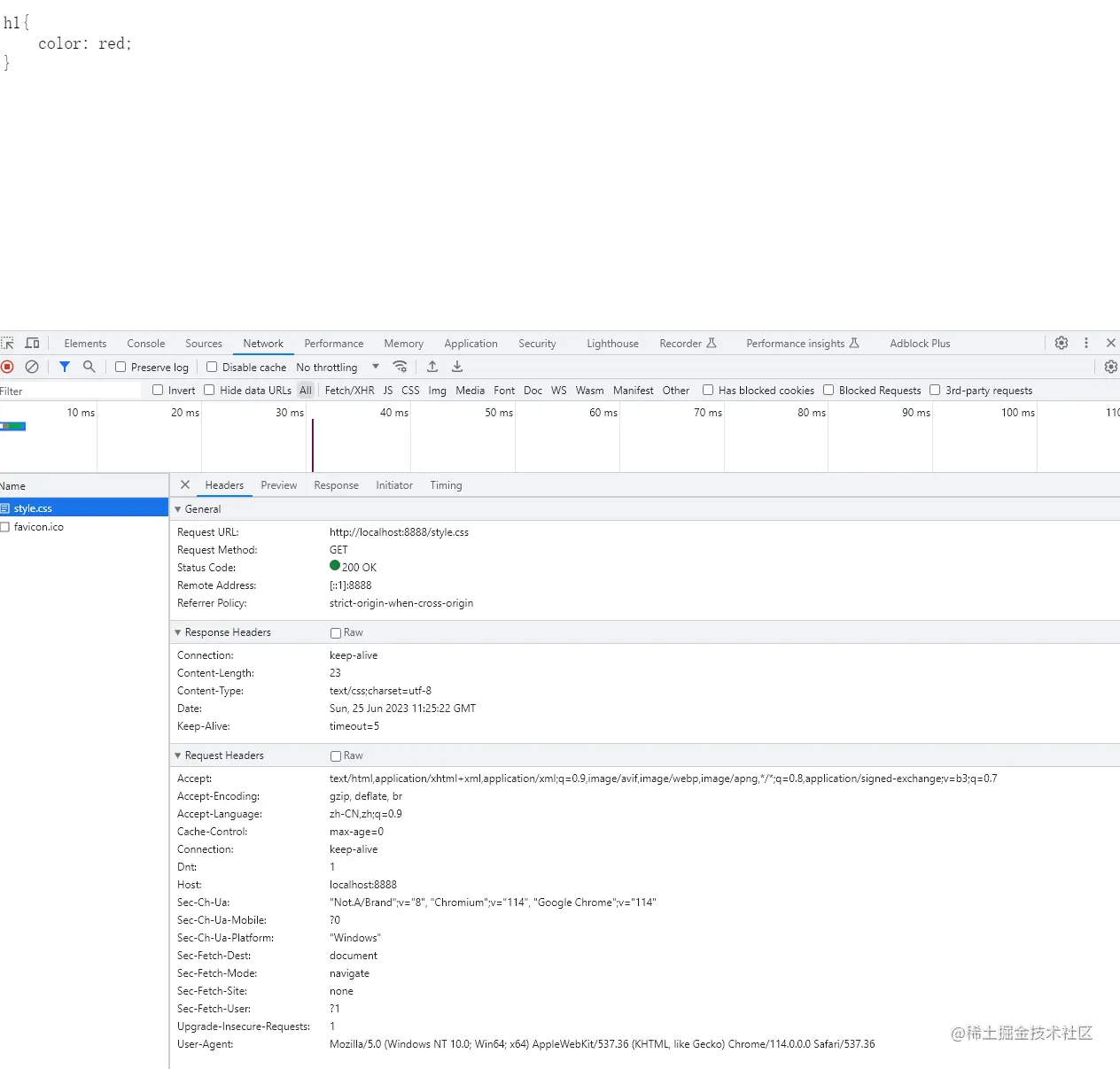Close the request details pane
Image resolution: width=1120 pixels, height=1069 pixels.
(185, 484)
